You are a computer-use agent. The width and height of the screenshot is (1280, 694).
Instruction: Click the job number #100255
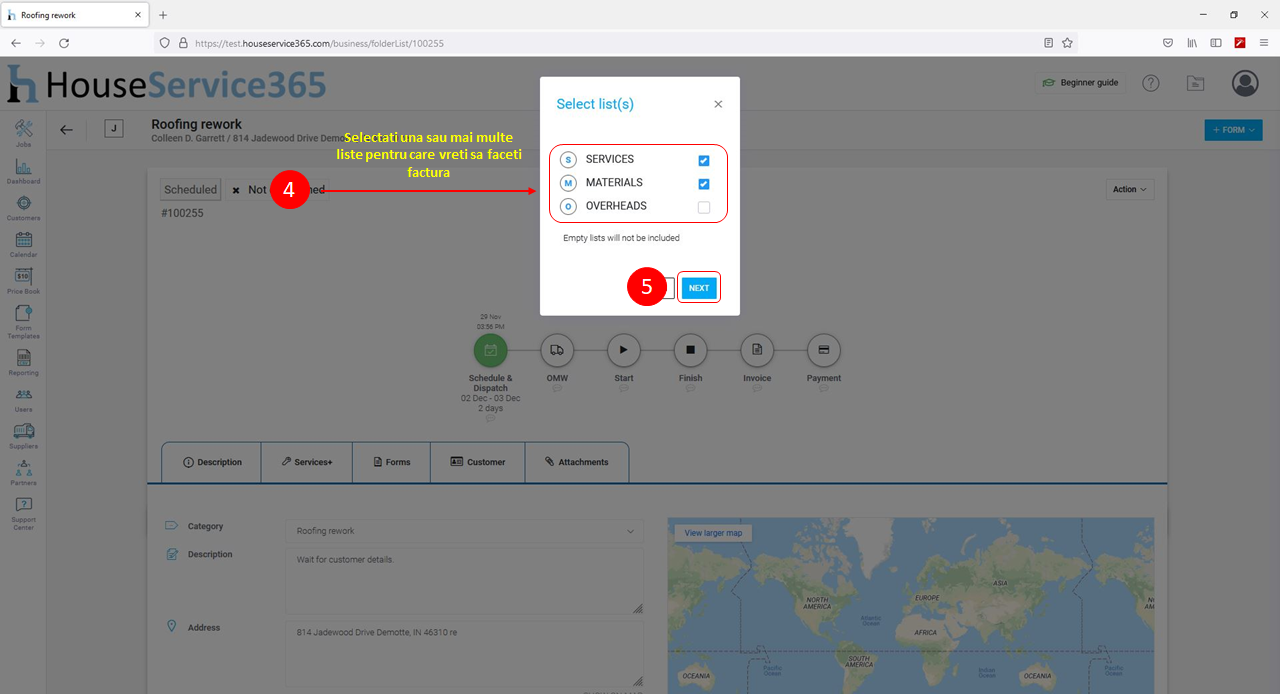182,213
